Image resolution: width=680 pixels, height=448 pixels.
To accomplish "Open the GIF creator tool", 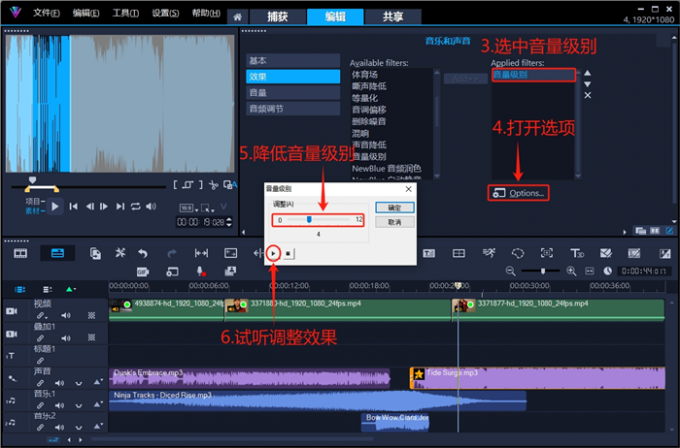I will [x=143, y=272].
